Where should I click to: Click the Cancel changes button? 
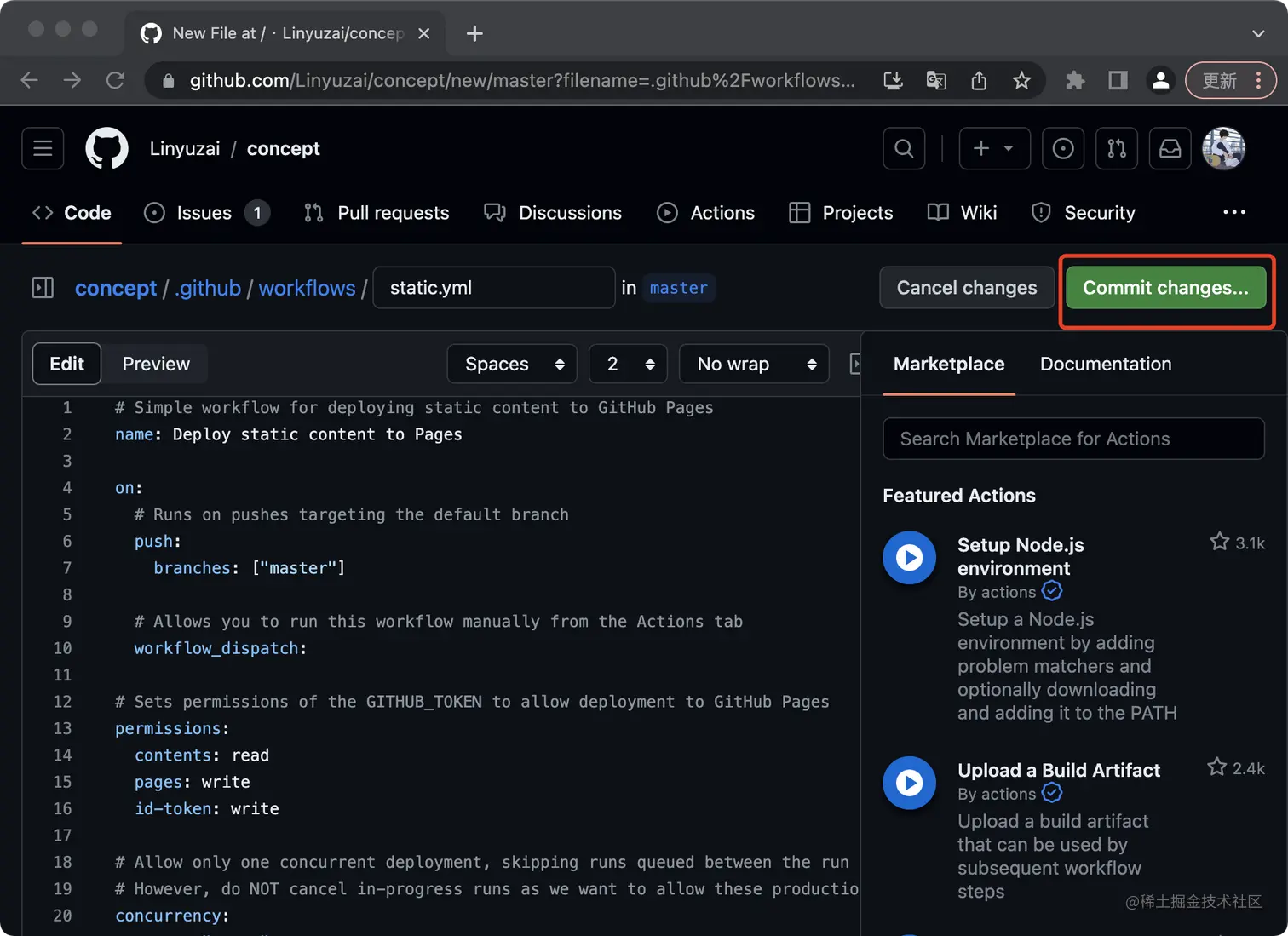[x=967, y=288]
